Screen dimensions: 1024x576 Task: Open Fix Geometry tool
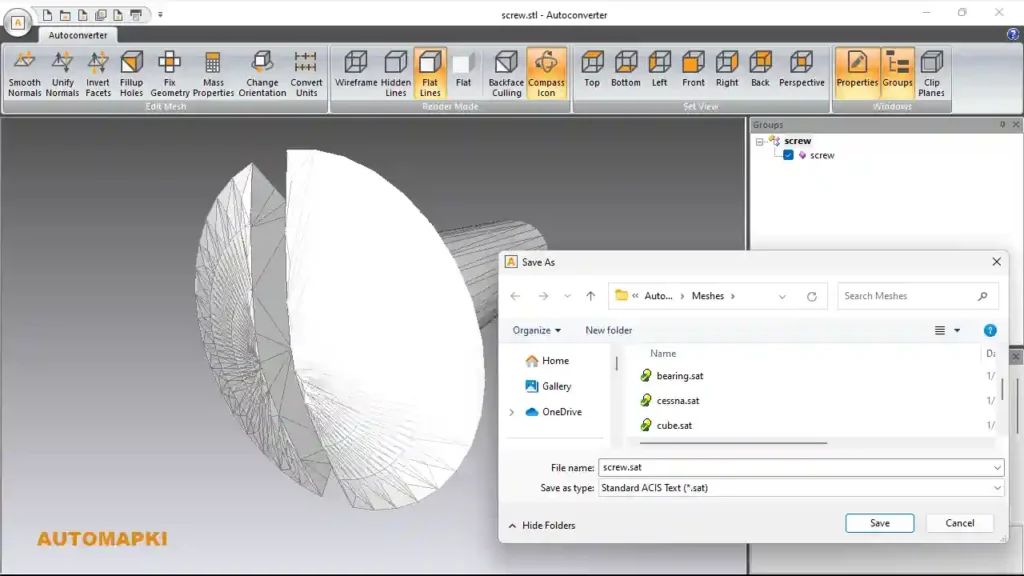(x=170, y=73)
